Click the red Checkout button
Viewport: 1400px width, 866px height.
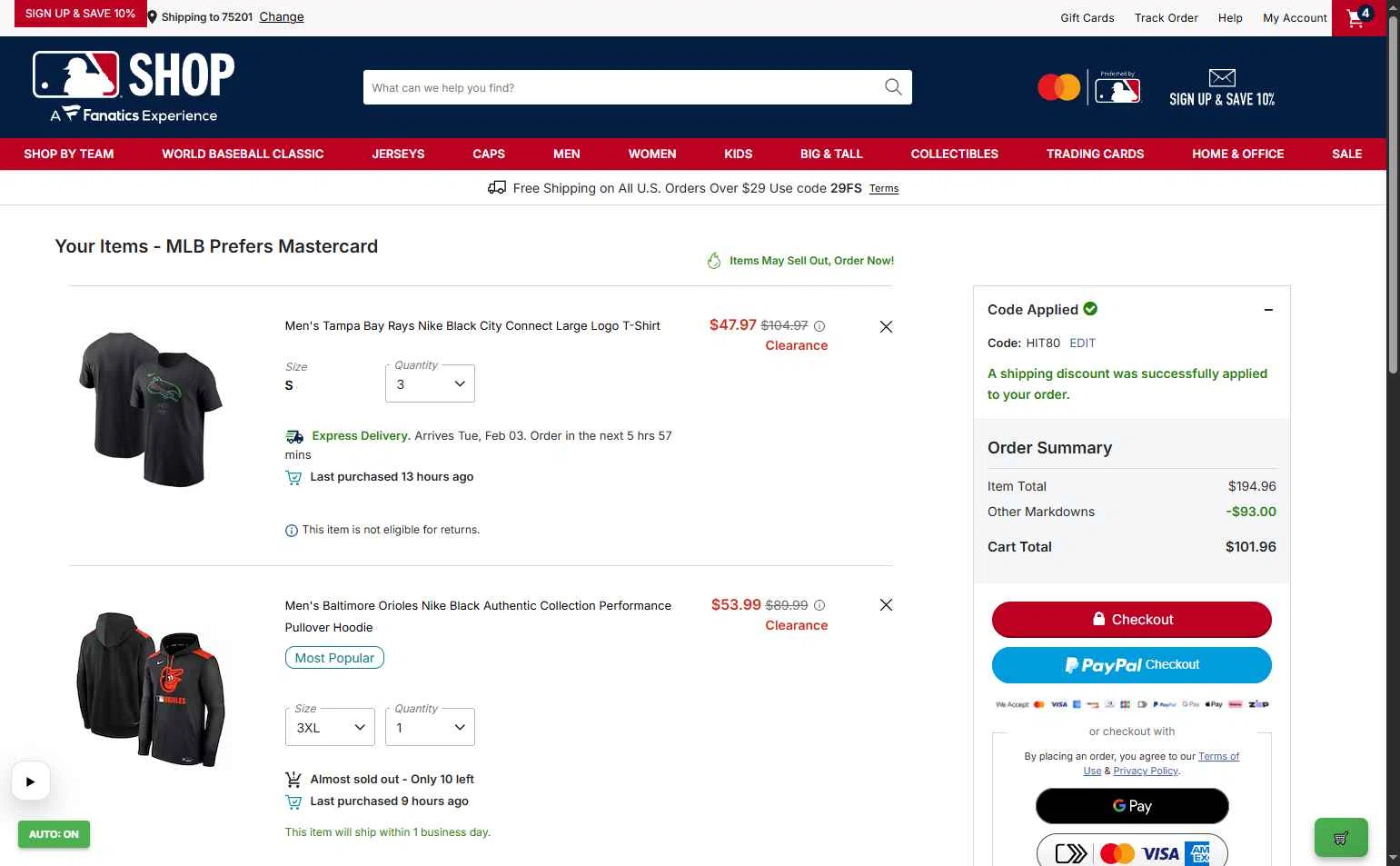tap(1132, 620)
